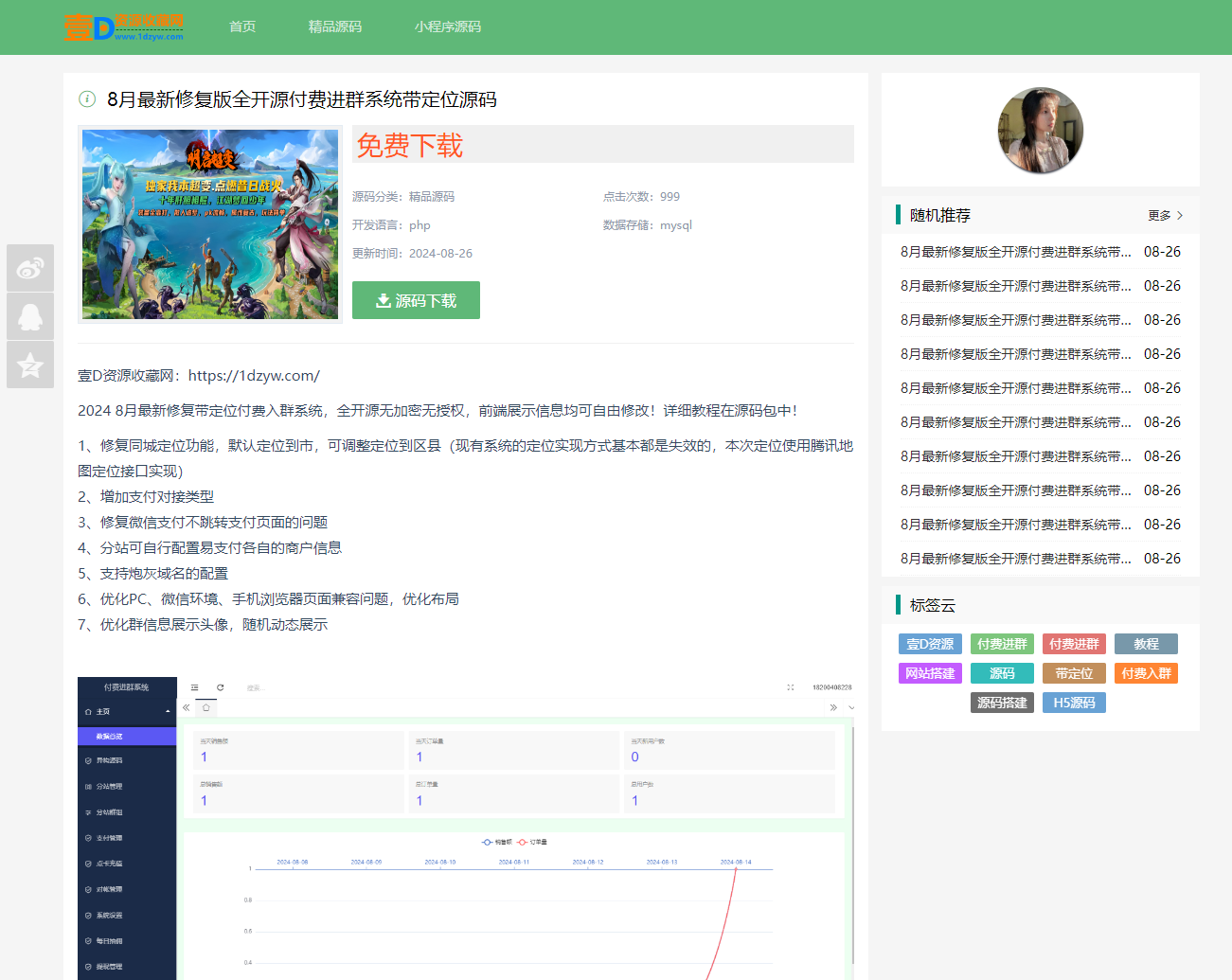
Task: Click the home icon tab in the preview
Action: click(205, 706)
